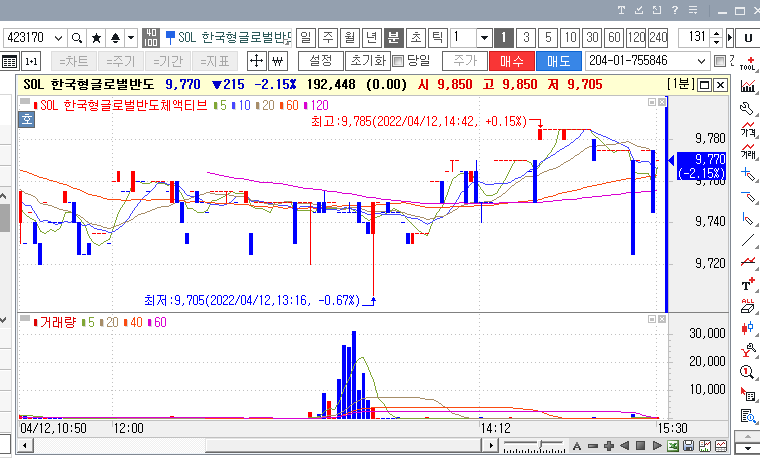Select the cursor data table tool
Image resolution: width=760 pixels, height=459 pixels.
[x=747, y=395]
